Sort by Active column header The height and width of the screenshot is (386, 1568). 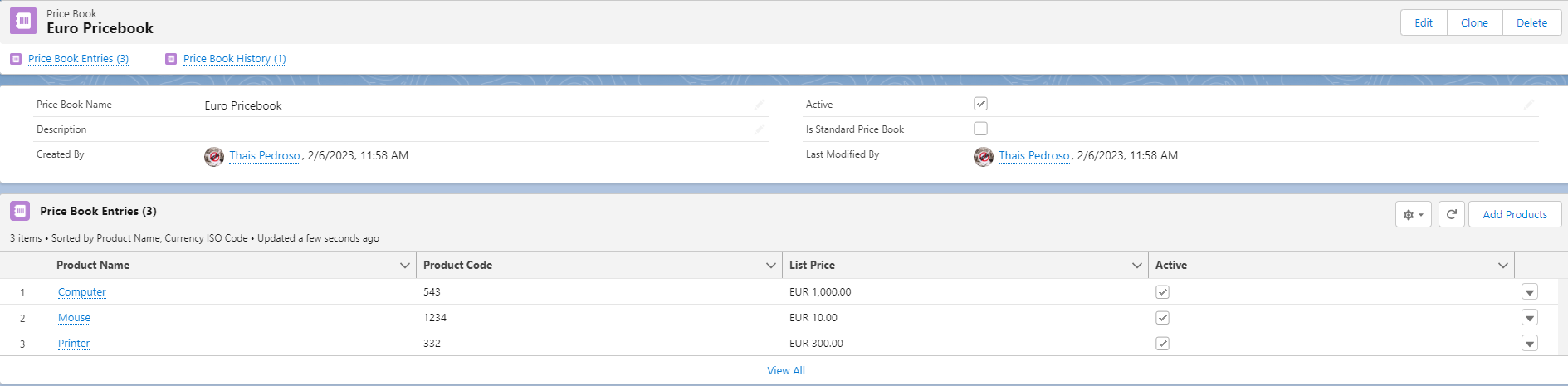(x=1171, y=266)
